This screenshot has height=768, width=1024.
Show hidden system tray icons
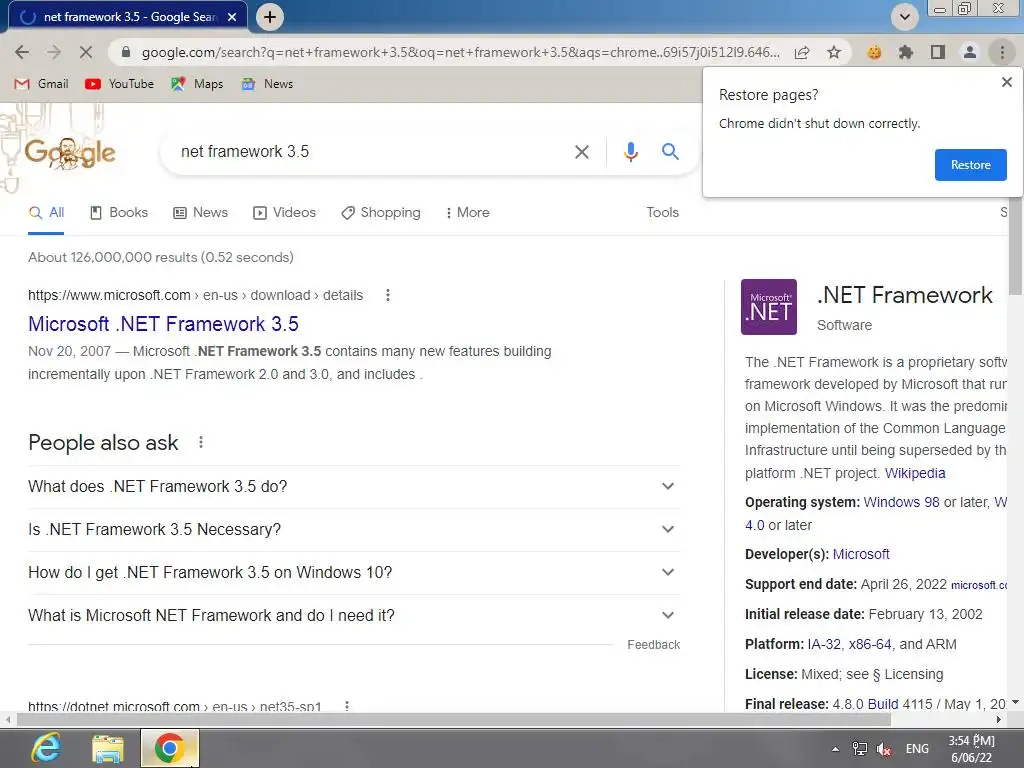click(x=835, y=749)
